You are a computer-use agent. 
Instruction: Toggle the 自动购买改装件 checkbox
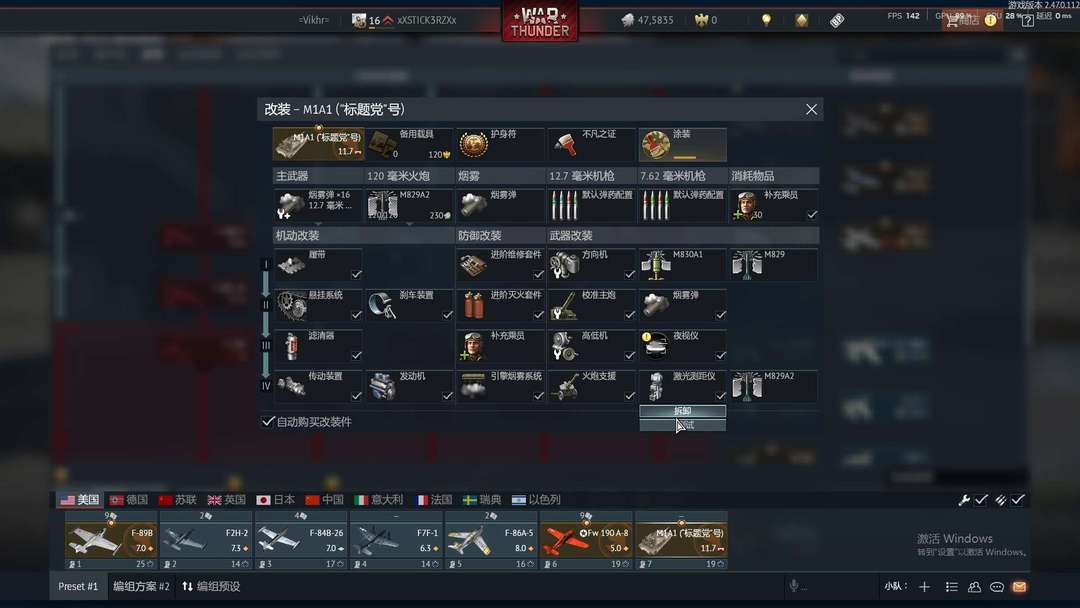[x=268, y=421]
